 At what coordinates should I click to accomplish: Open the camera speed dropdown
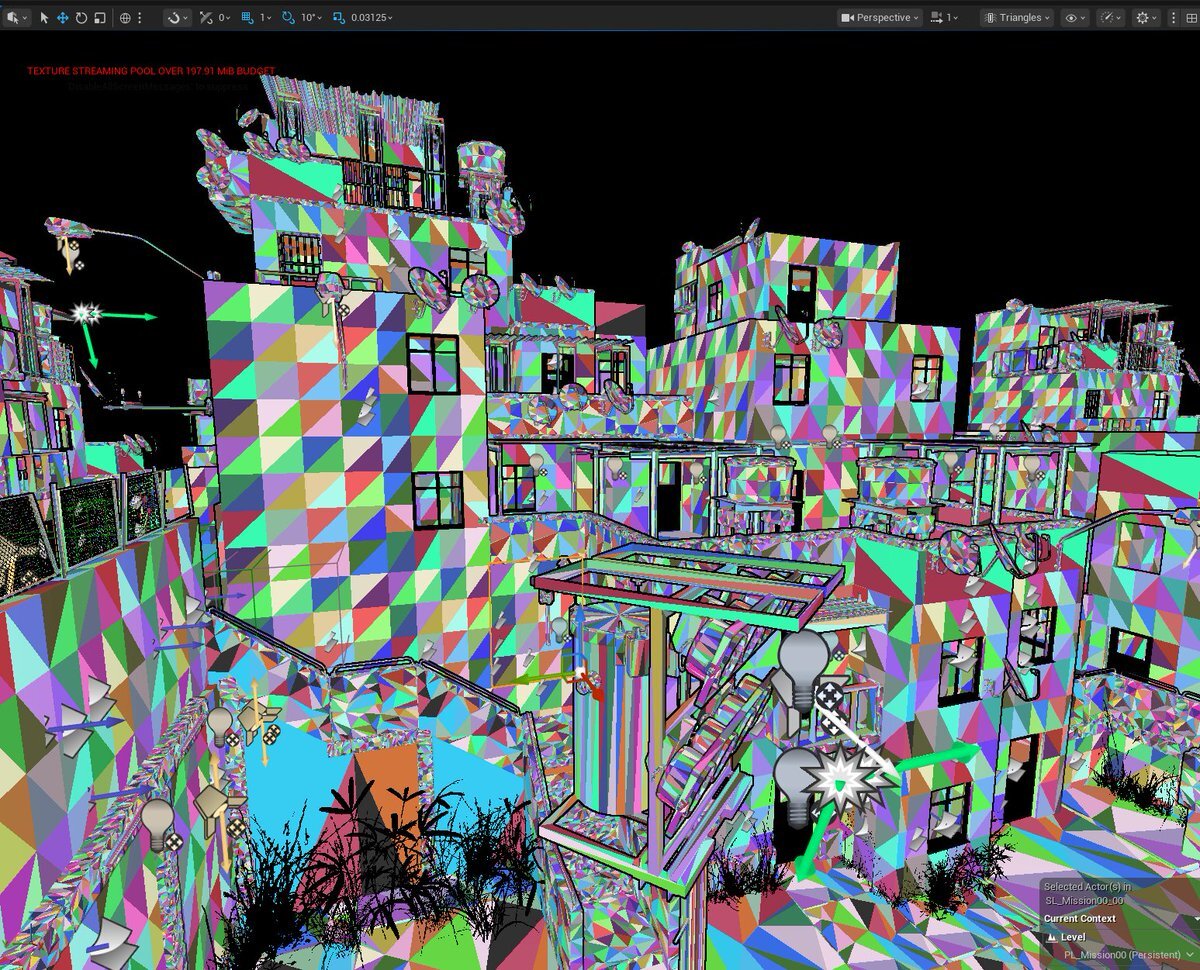pos(944,18)
